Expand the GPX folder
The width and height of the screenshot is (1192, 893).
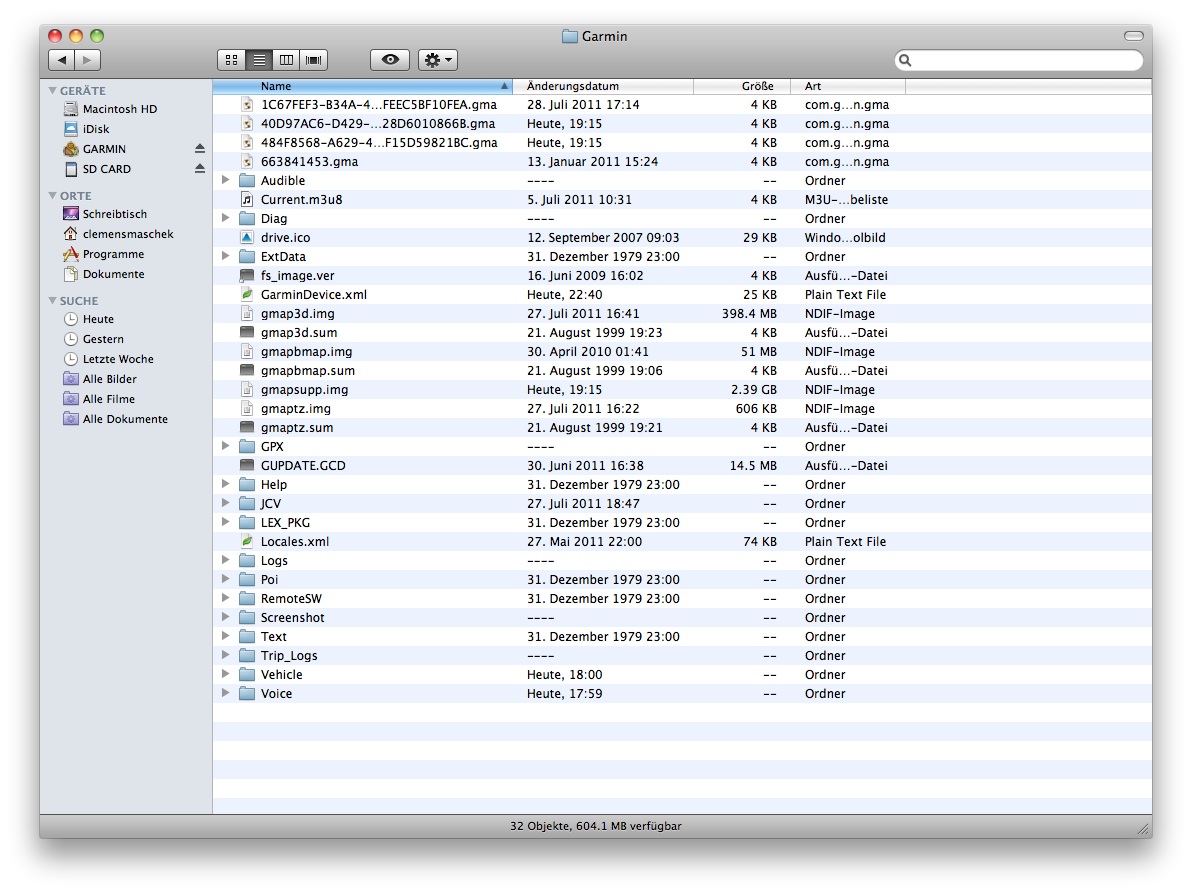(x=226, y=446)
